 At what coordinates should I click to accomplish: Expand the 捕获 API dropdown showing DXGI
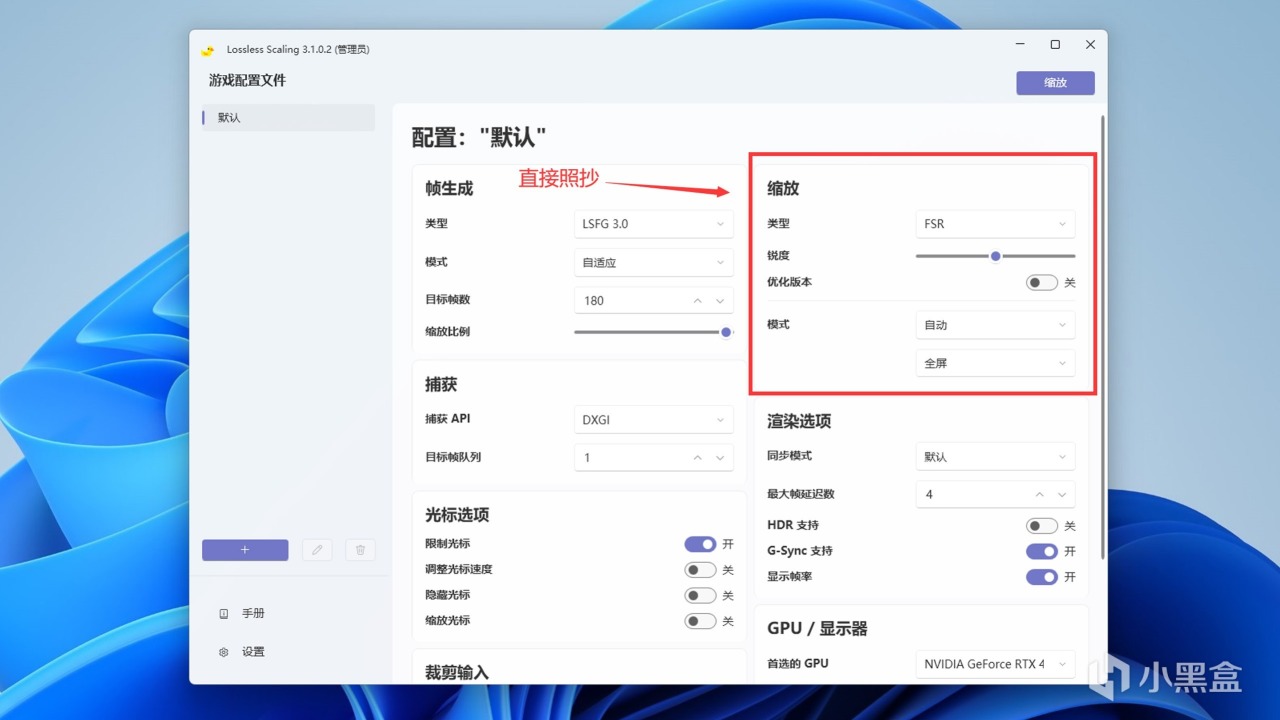point(654,420)
